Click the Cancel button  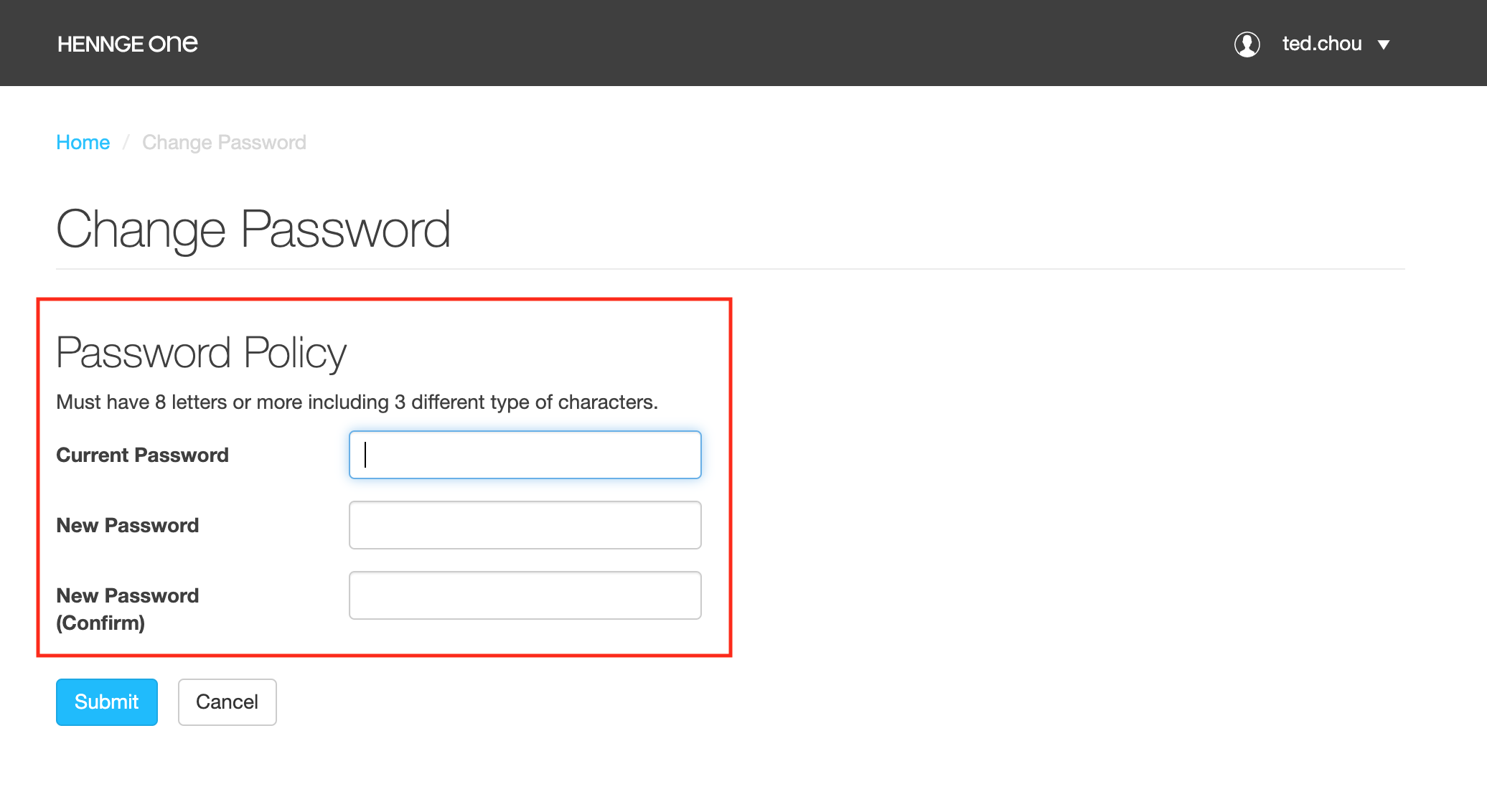click(227, 701)
